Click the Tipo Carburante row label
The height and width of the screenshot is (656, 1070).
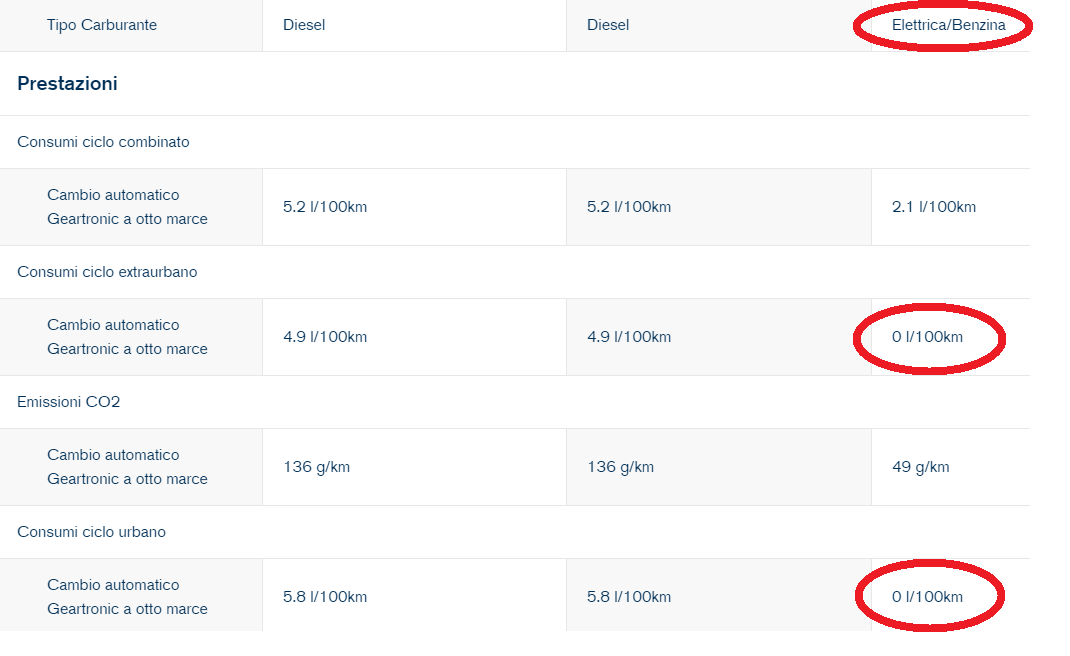tap(102, 25)
